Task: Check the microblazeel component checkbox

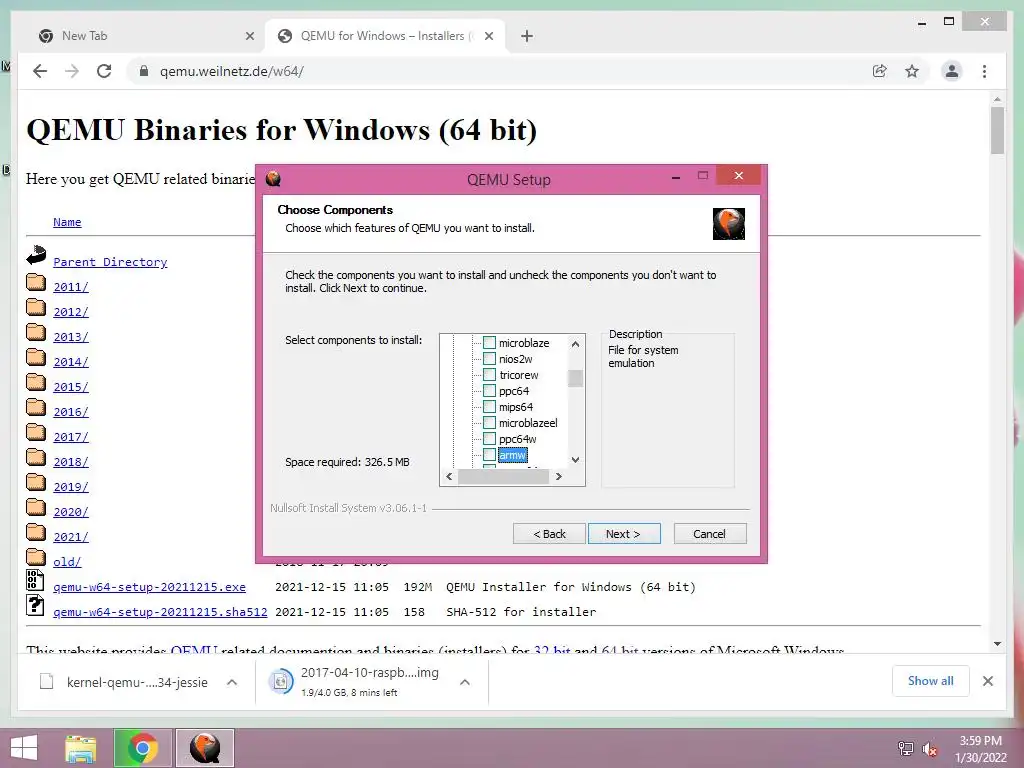Action: pyautogui.click(x=489, y=423)
